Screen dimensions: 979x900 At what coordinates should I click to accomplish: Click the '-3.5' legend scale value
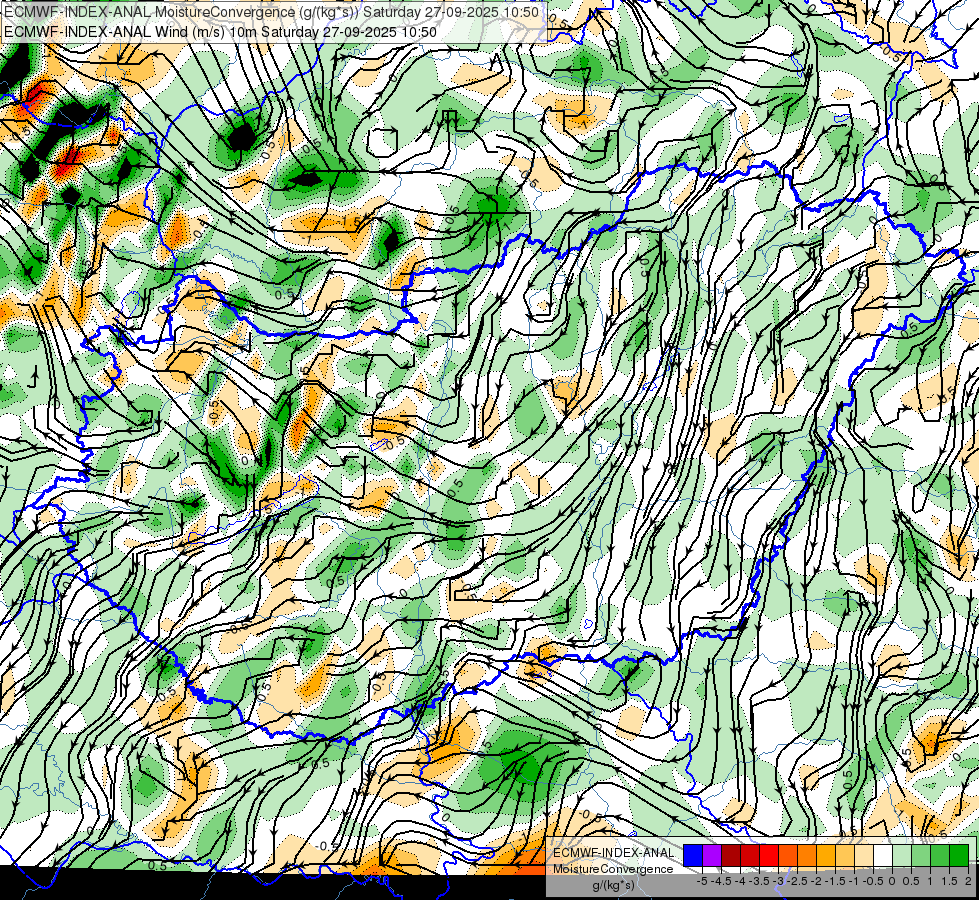tap(760, 881)
